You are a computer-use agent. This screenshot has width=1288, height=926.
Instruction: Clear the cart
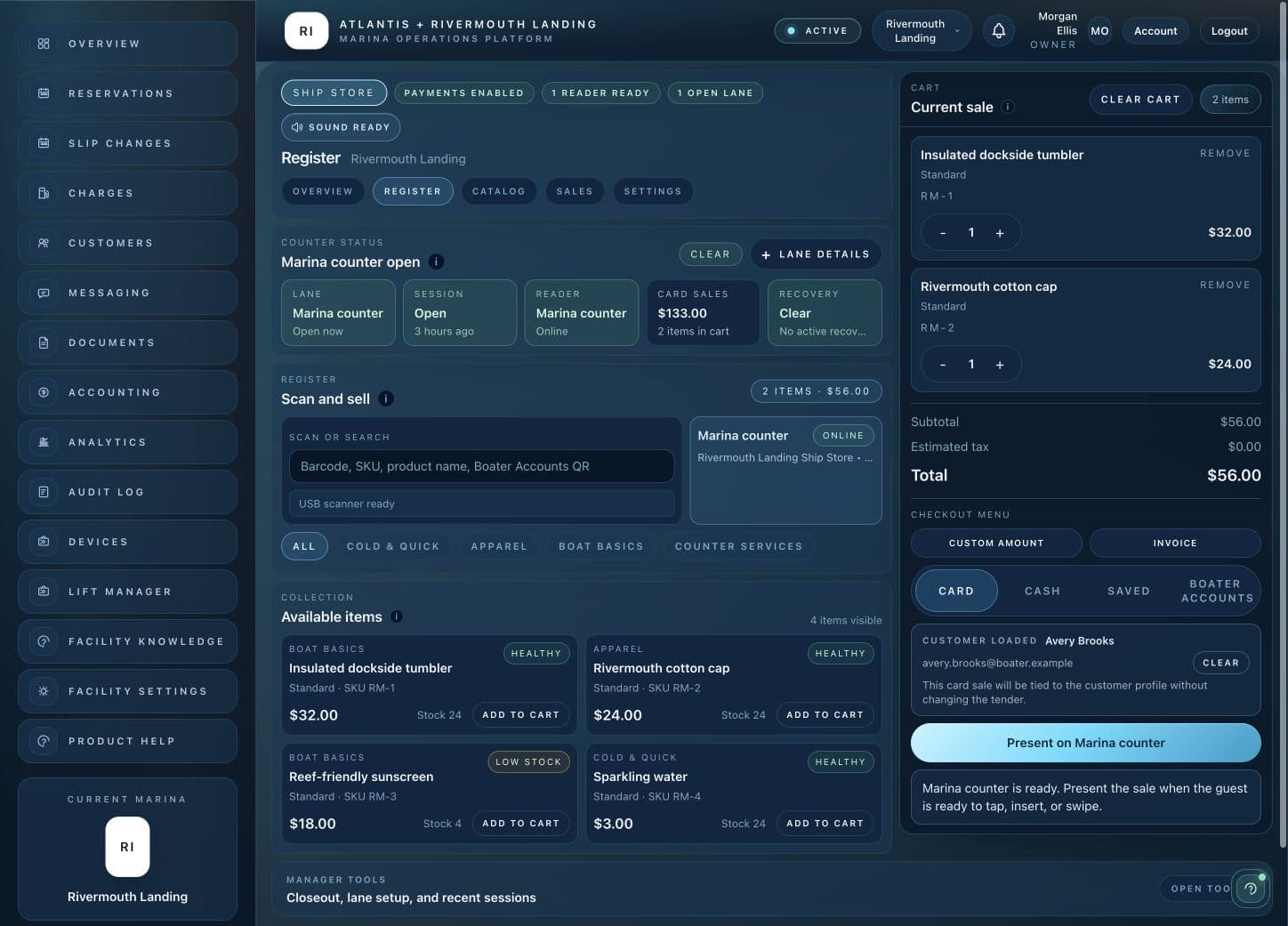(x=1140, y=100)
